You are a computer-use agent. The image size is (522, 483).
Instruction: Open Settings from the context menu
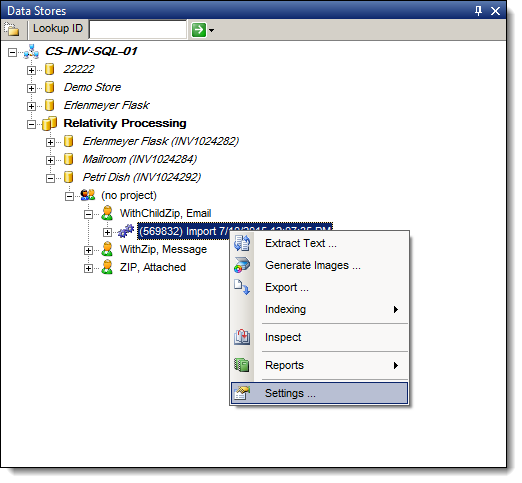[319, 394]
